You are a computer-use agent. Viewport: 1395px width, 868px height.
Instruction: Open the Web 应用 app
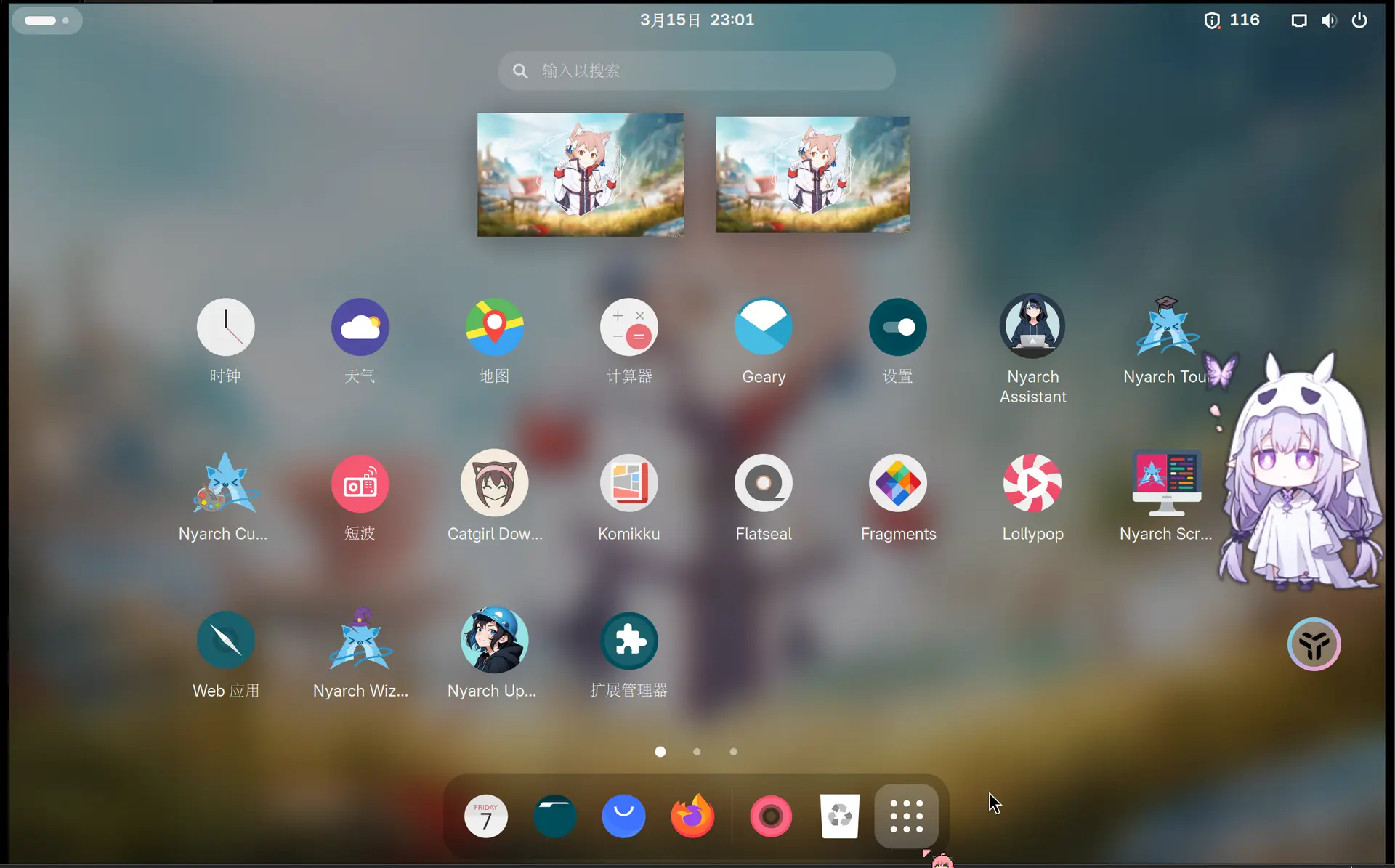tap(225, 640)
